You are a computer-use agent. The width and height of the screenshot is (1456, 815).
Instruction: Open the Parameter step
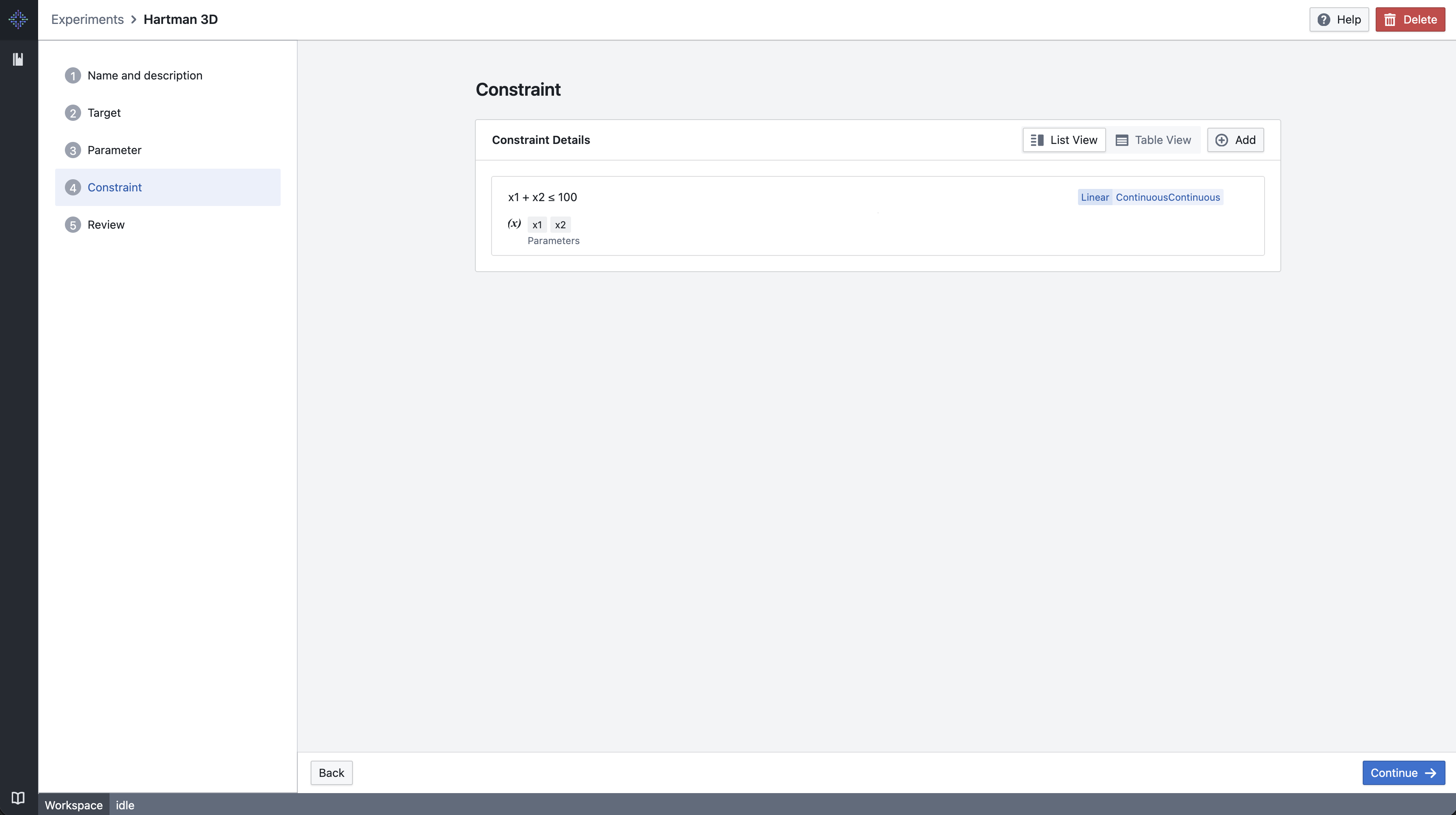pos(114,150)
